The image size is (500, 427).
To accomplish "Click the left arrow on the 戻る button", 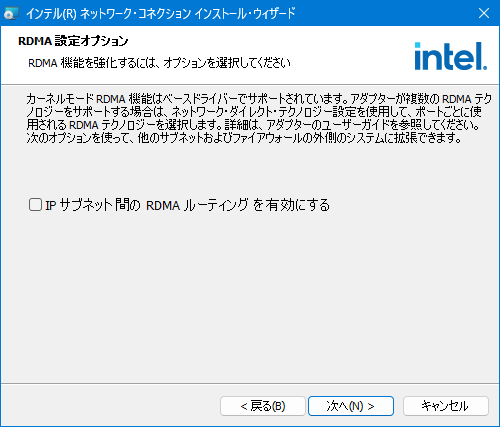I will pyautogui.click(x=244, y=406).
